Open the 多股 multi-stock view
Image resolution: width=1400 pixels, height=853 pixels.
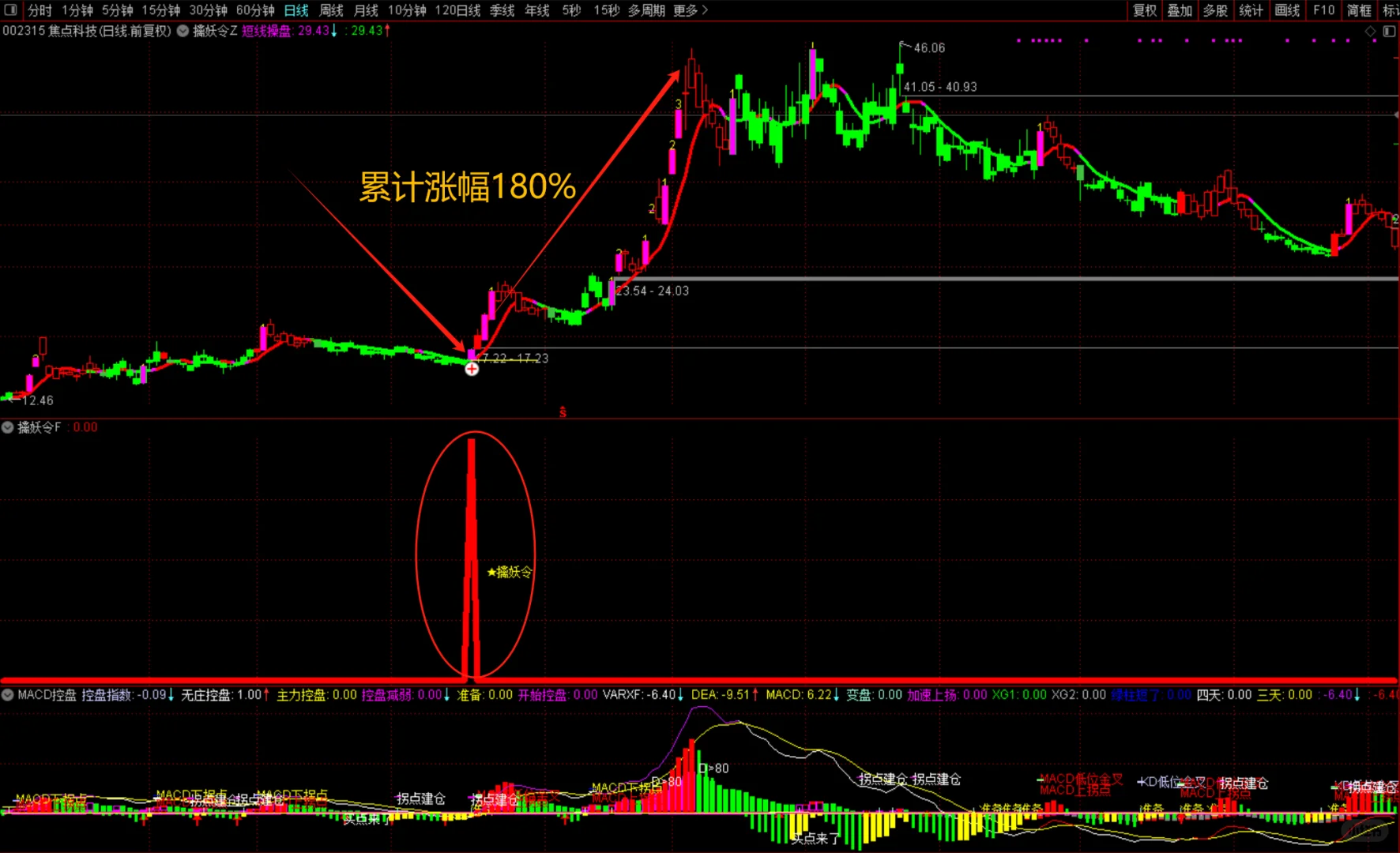[x=1215, y=10]
